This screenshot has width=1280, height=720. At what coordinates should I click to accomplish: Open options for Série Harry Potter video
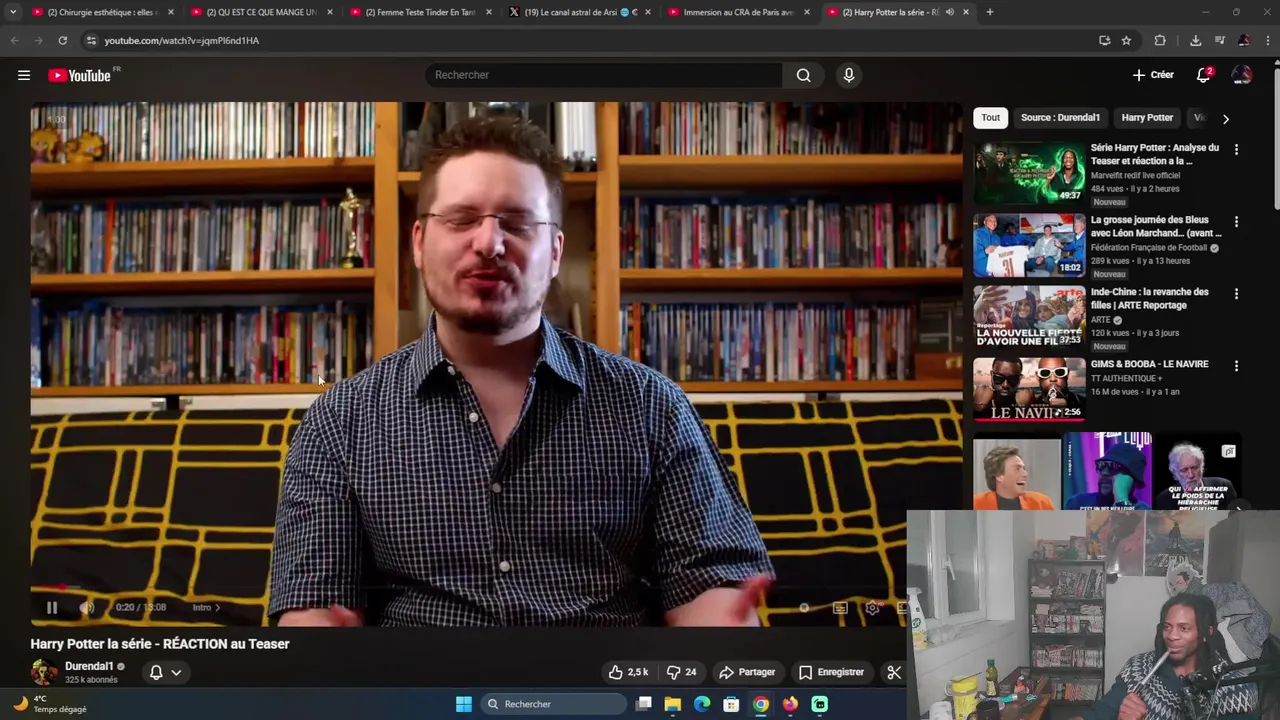pyautogui.click(x=1236, y=149)
